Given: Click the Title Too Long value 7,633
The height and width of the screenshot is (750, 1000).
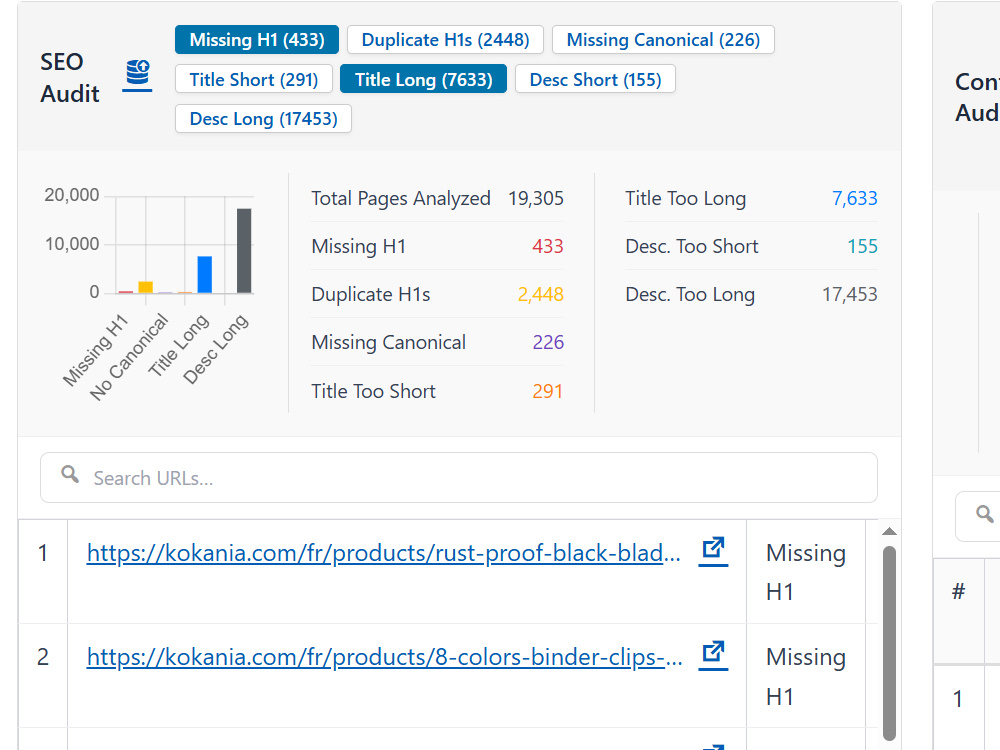Looking at the screenshot, I should coord(855,198).
